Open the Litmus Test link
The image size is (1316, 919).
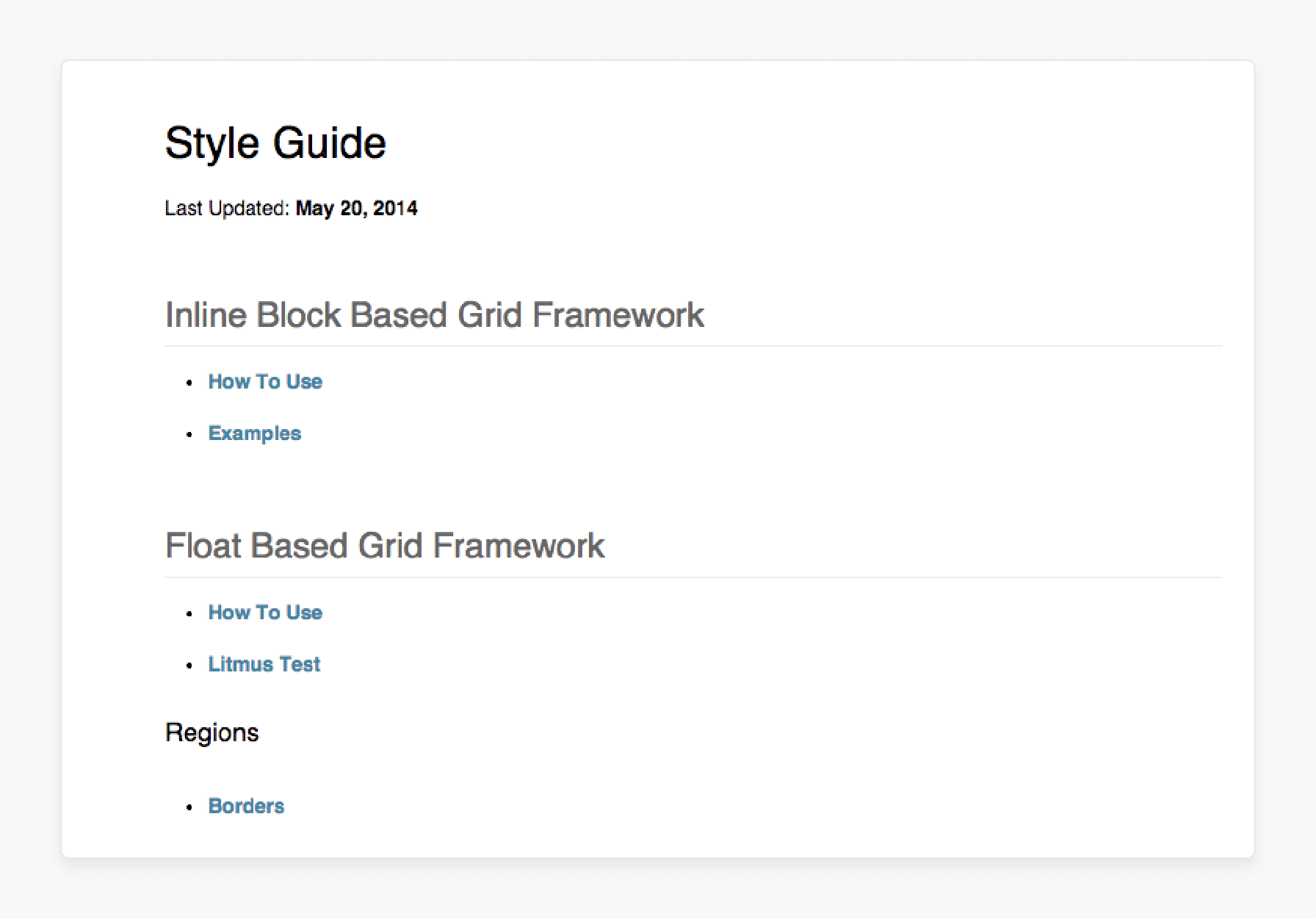click(x=264, y=664)
